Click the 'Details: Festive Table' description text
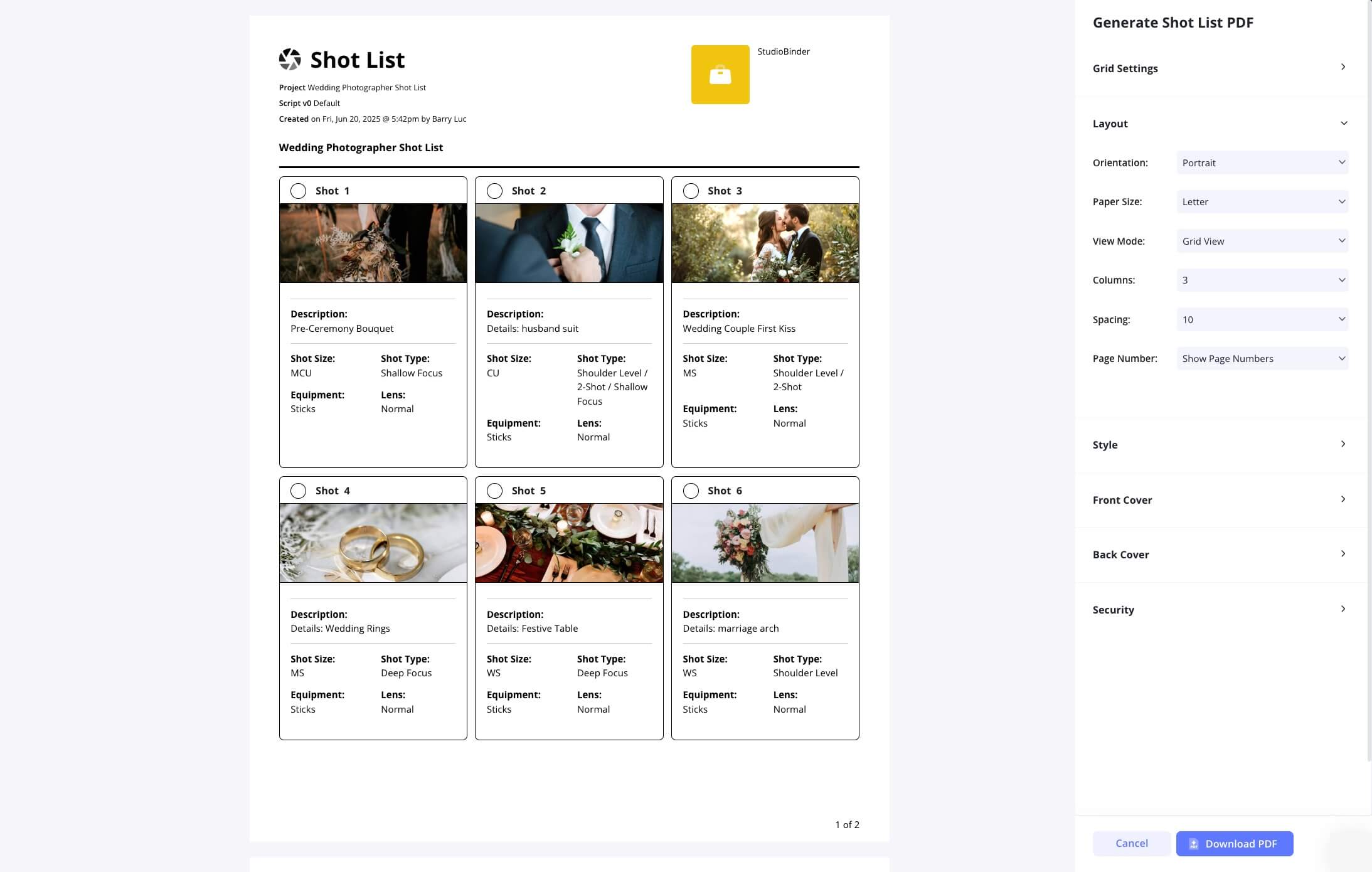Screen dimensions: 1372x872 (x=533, y=628)
